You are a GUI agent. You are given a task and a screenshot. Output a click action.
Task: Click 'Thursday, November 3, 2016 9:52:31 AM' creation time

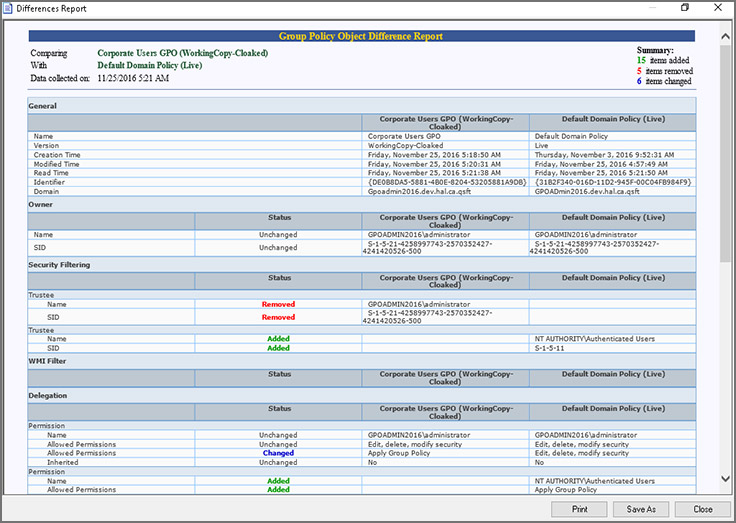(604, 155)
